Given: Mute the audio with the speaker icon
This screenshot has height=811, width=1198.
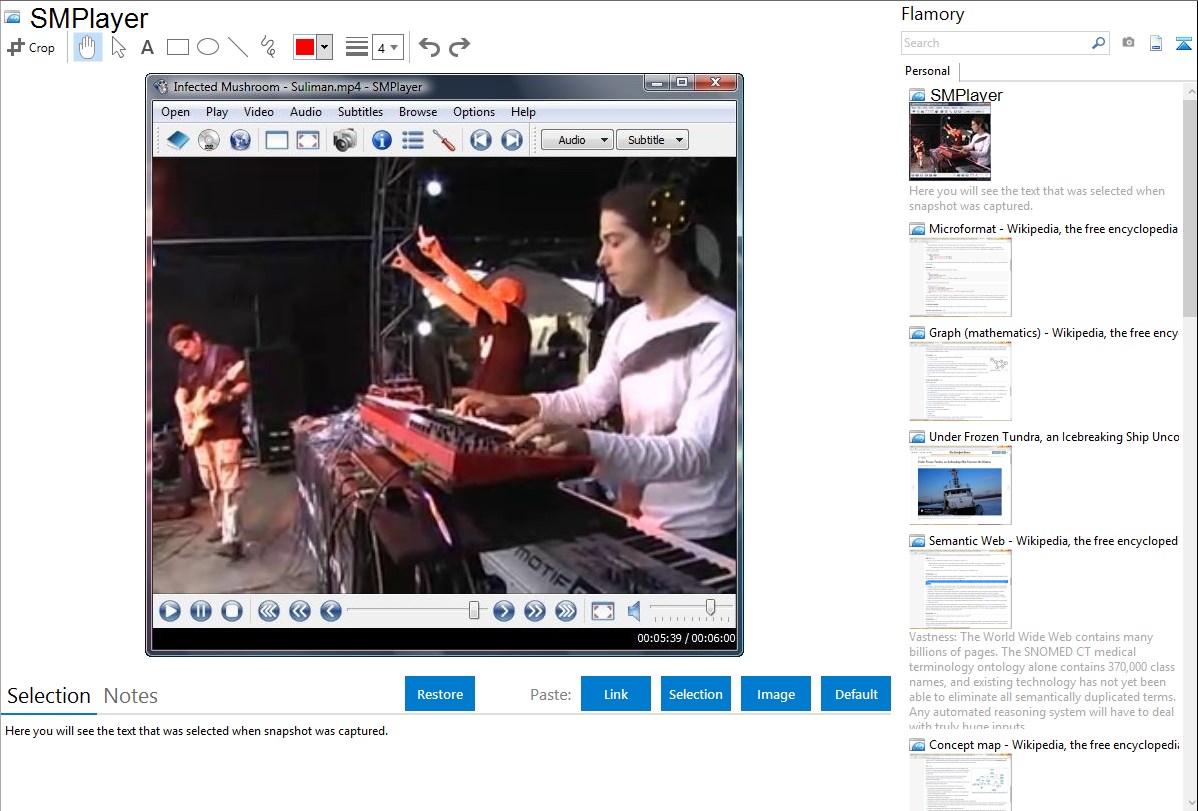Looking at the screenshot, I should coord(634,611).
